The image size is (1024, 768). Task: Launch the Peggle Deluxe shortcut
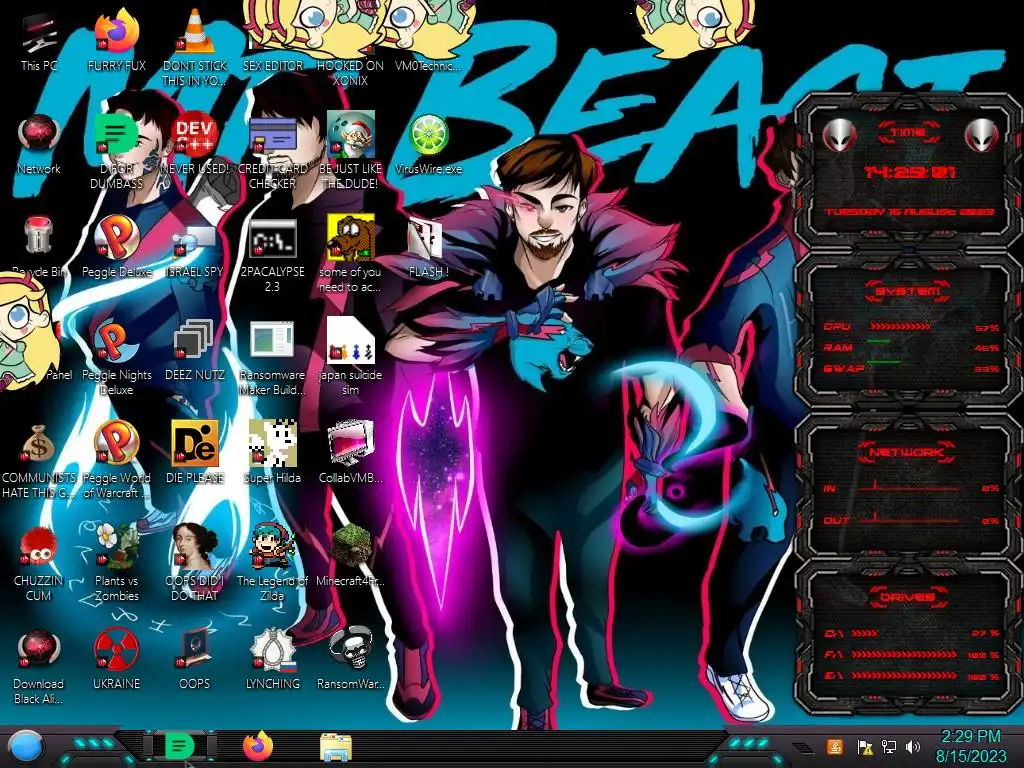[116, 247]
